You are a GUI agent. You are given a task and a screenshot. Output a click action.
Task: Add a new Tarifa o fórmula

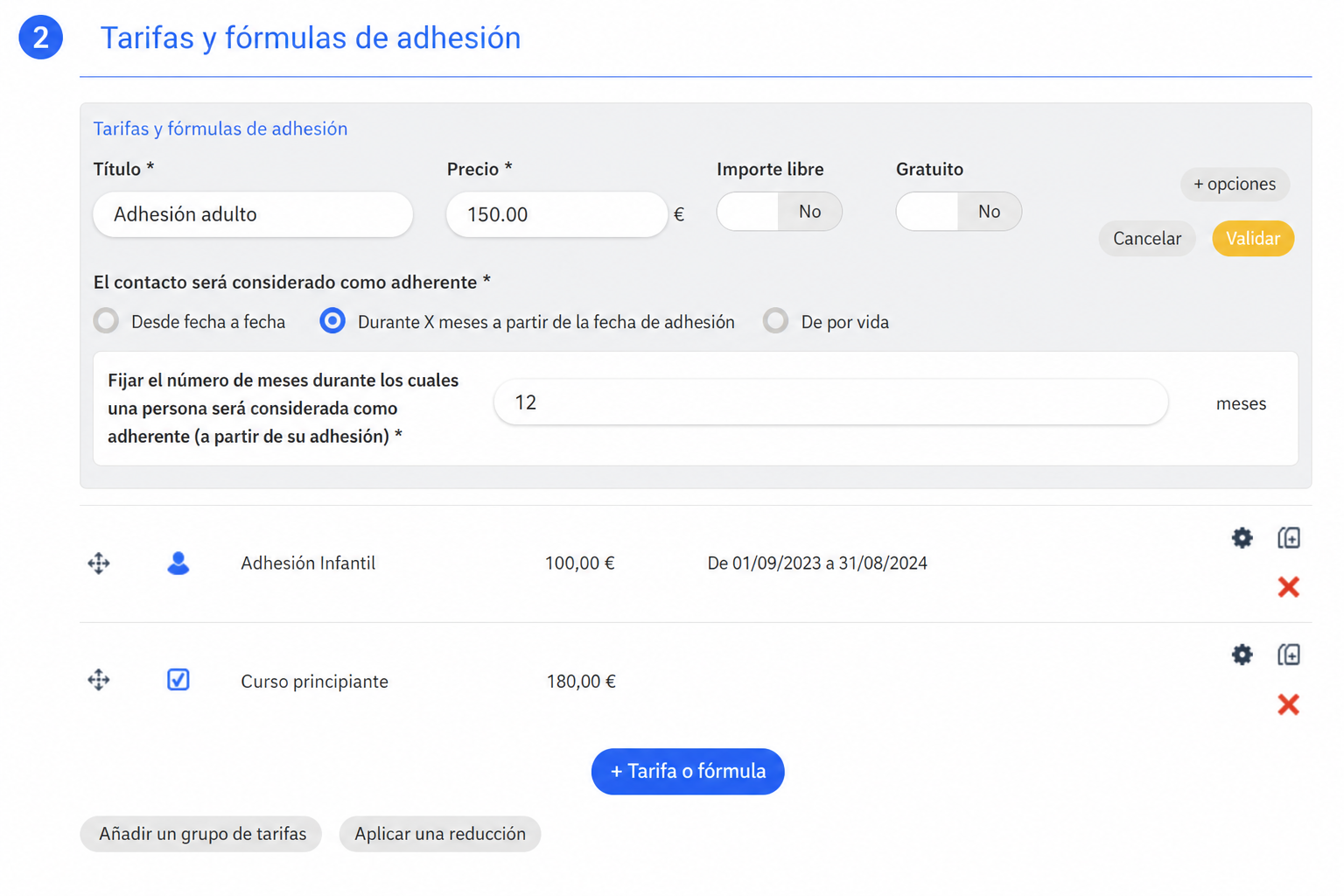click(688, 771)
